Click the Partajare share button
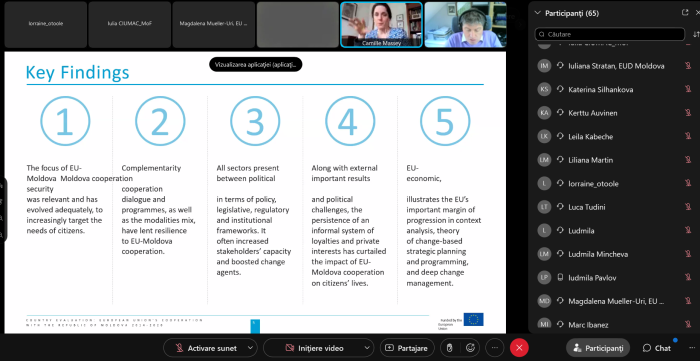 (407, 348)
